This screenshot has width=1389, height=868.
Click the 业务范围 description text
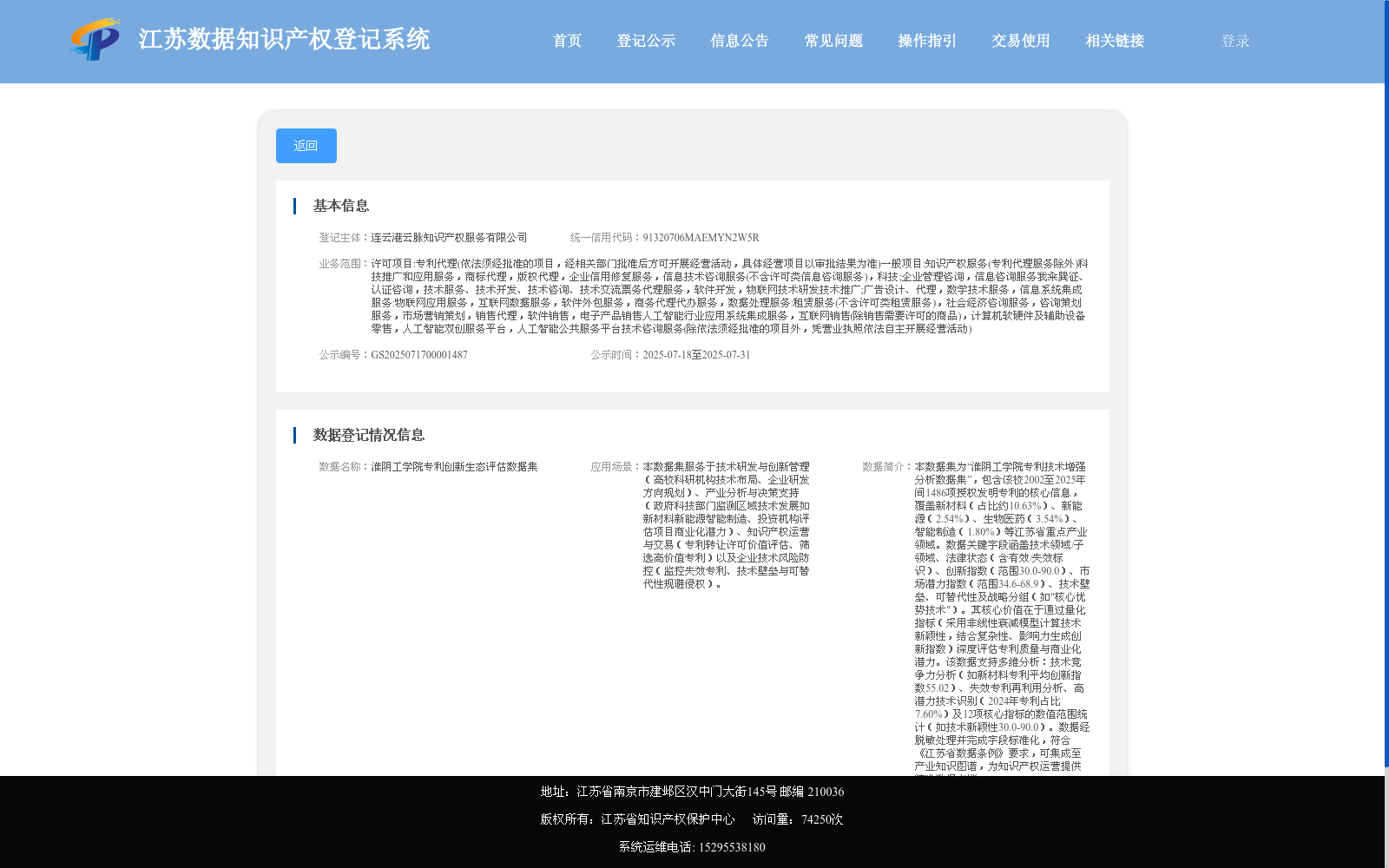click(729, 296)
